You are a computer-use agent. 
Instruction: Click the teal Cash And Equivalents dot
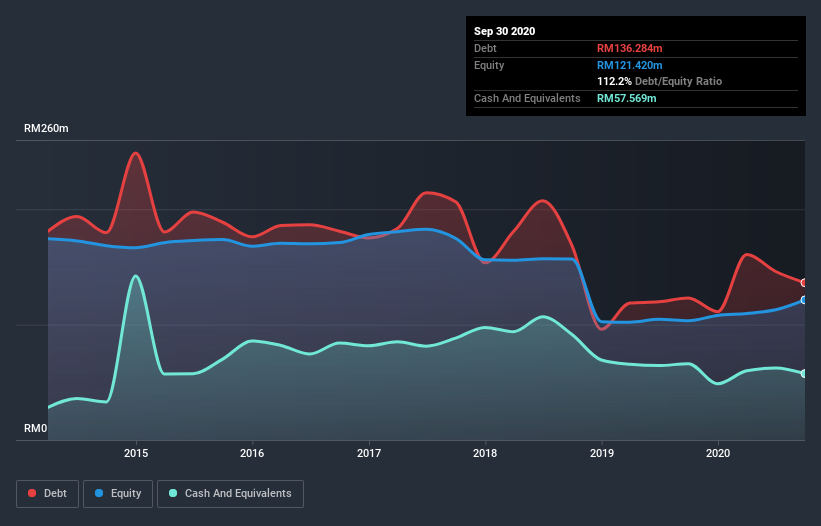[173, 493]
